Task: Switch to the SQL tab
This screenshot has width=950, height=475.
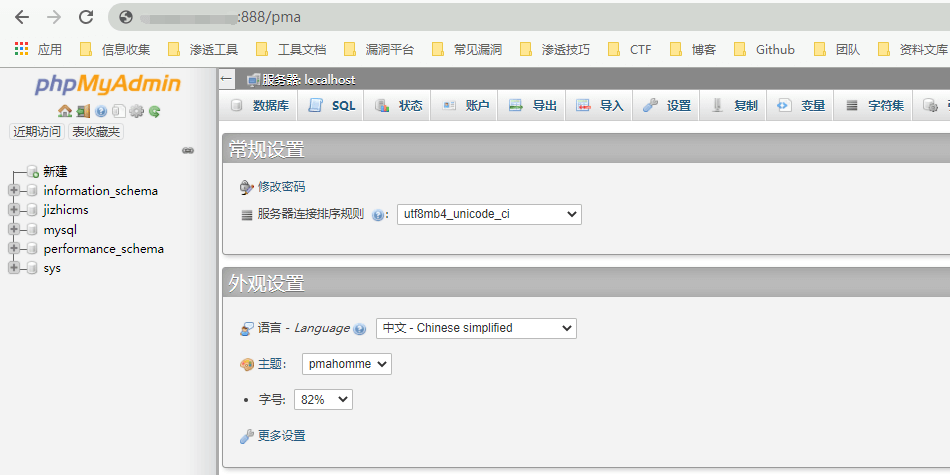Action: coord(331,106)
